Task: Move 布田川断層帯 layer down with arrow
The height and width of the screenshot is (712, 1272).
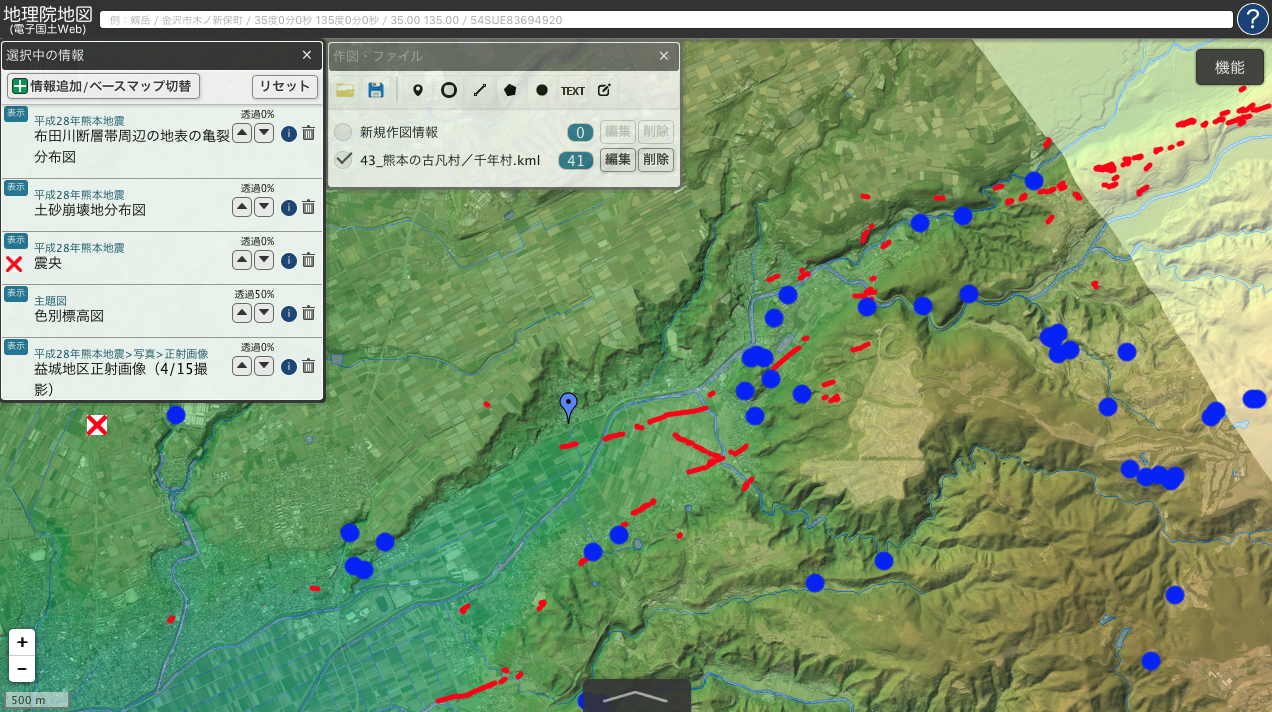Action: 264,133
